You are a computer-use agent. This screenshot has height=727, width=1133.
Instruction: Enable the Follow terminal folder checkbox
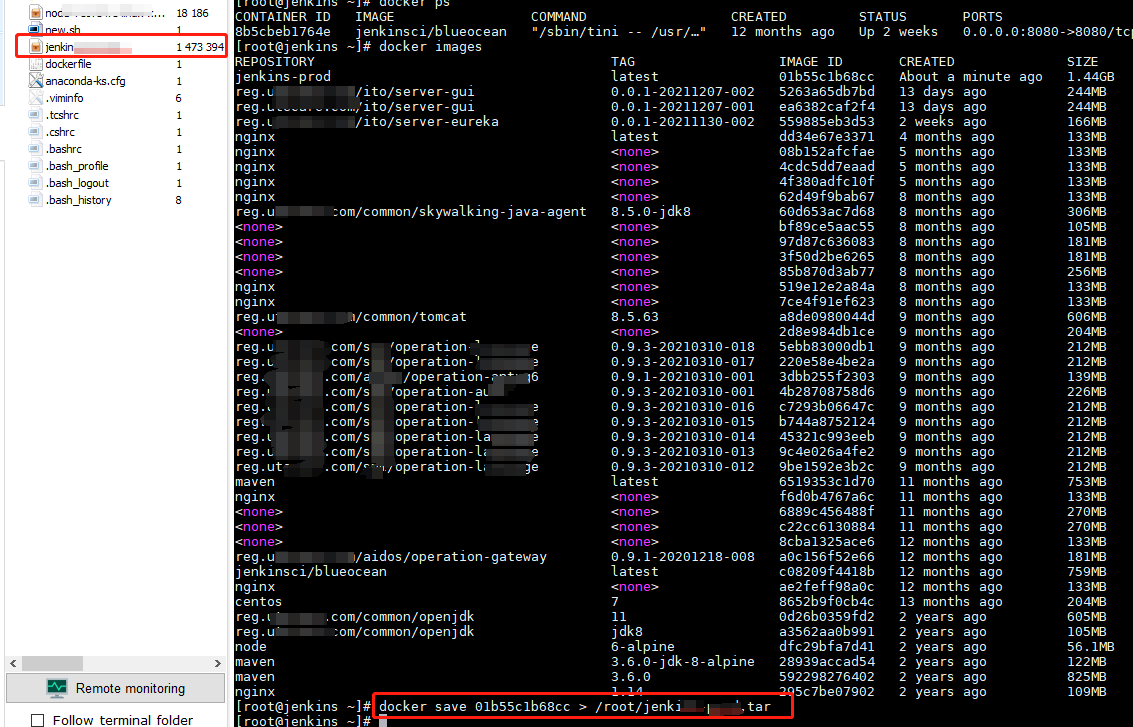pyautogui.click(x=38, y=720)
